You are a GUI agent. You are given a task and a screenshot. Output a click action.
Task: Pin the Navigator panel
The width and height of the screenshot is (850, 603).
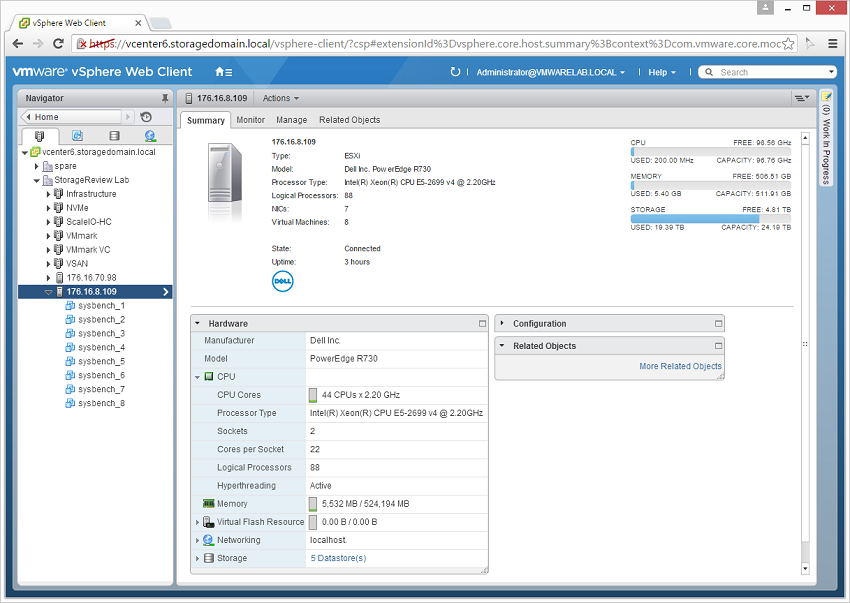click(x=165, y=98)
